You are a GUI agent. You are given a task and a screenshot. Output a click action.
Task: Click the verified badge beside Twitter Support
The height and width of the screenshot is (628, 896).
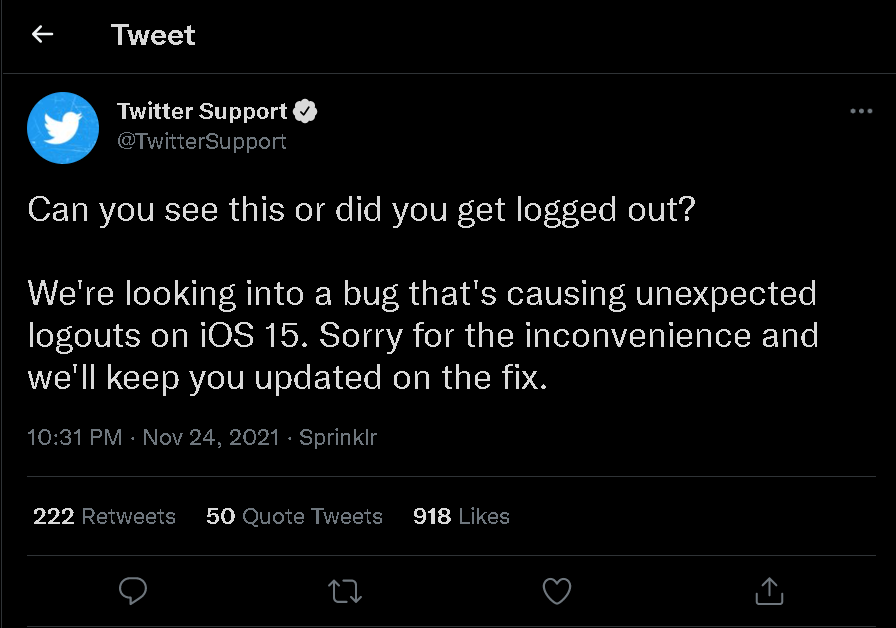pos(305,111)
